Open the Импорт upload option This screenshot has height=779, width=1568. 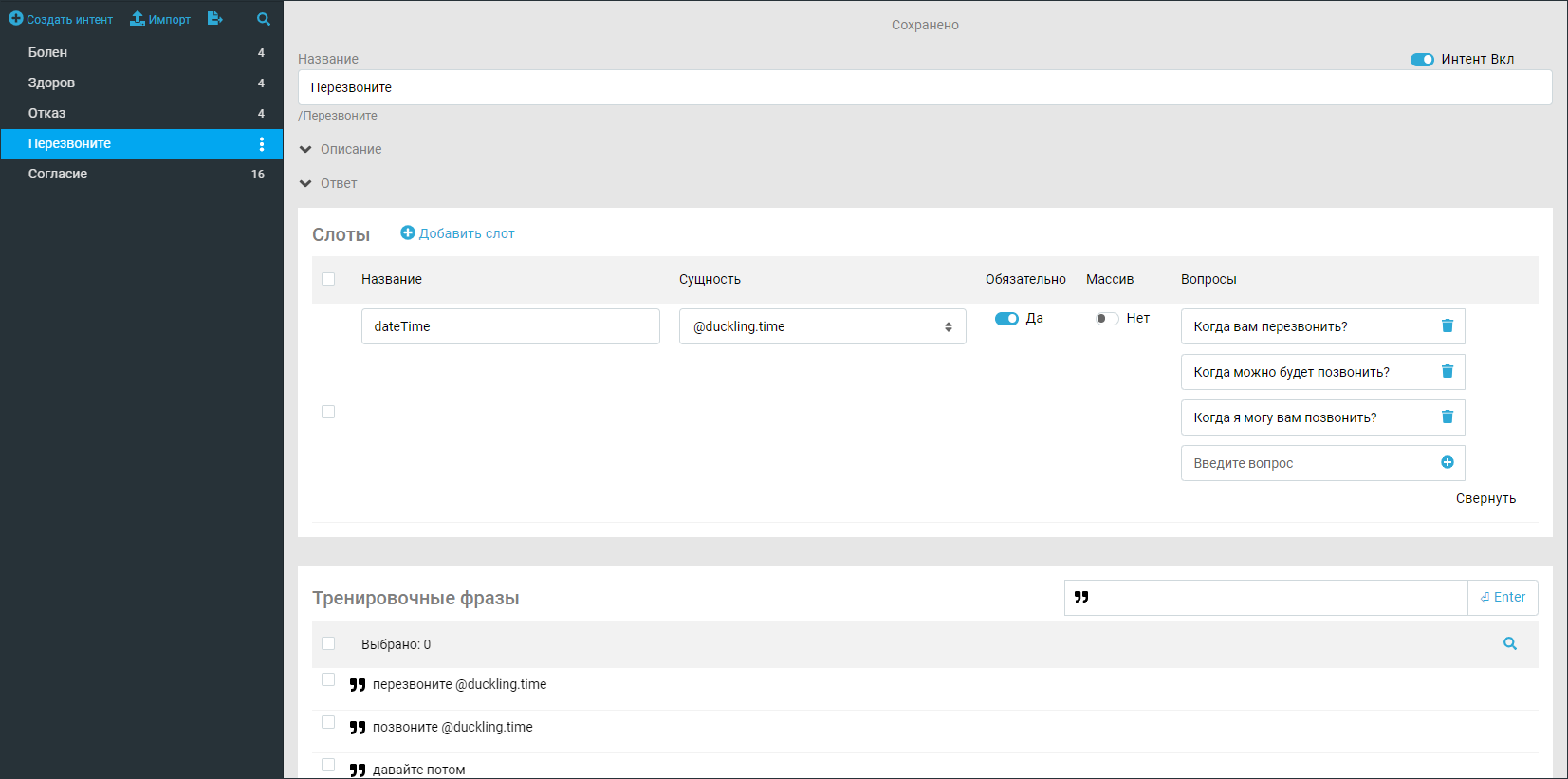pos(160,19)
